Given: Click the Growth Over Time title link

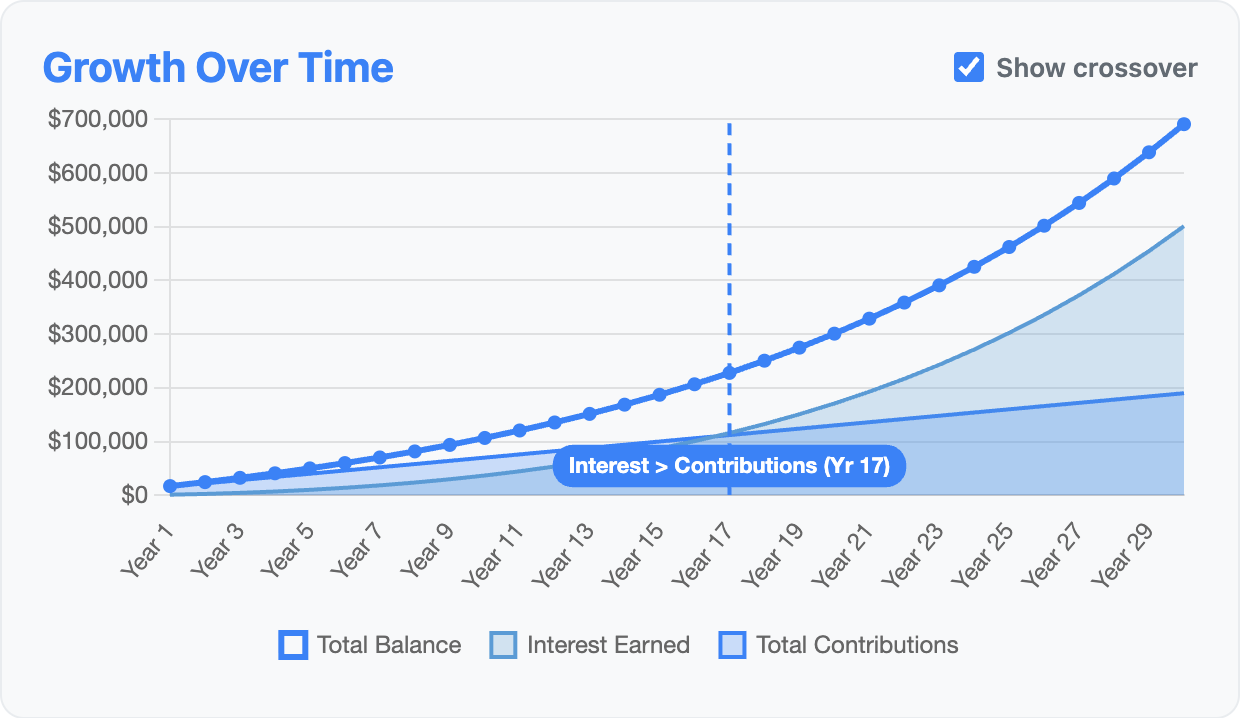Looking at the screenshot, I should point(219,68).
